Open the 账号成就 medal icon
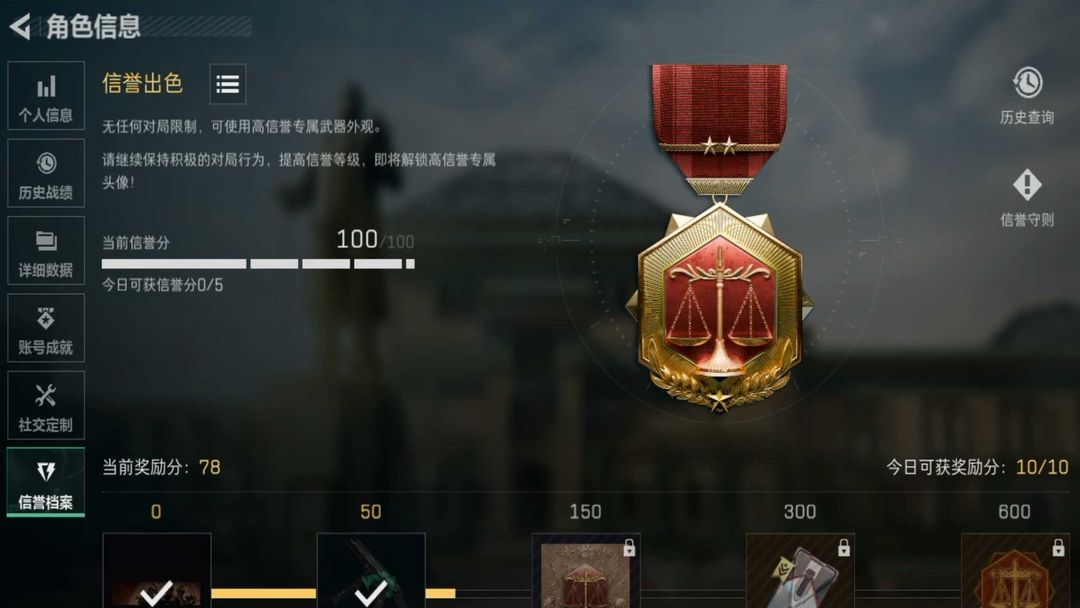This screenshot has width=1080, height=608. tap(46, 318)
